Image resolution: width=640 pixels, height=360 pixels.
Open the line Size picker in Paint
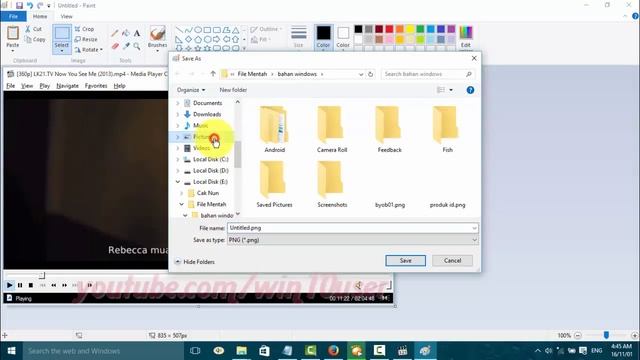point(299,37)
